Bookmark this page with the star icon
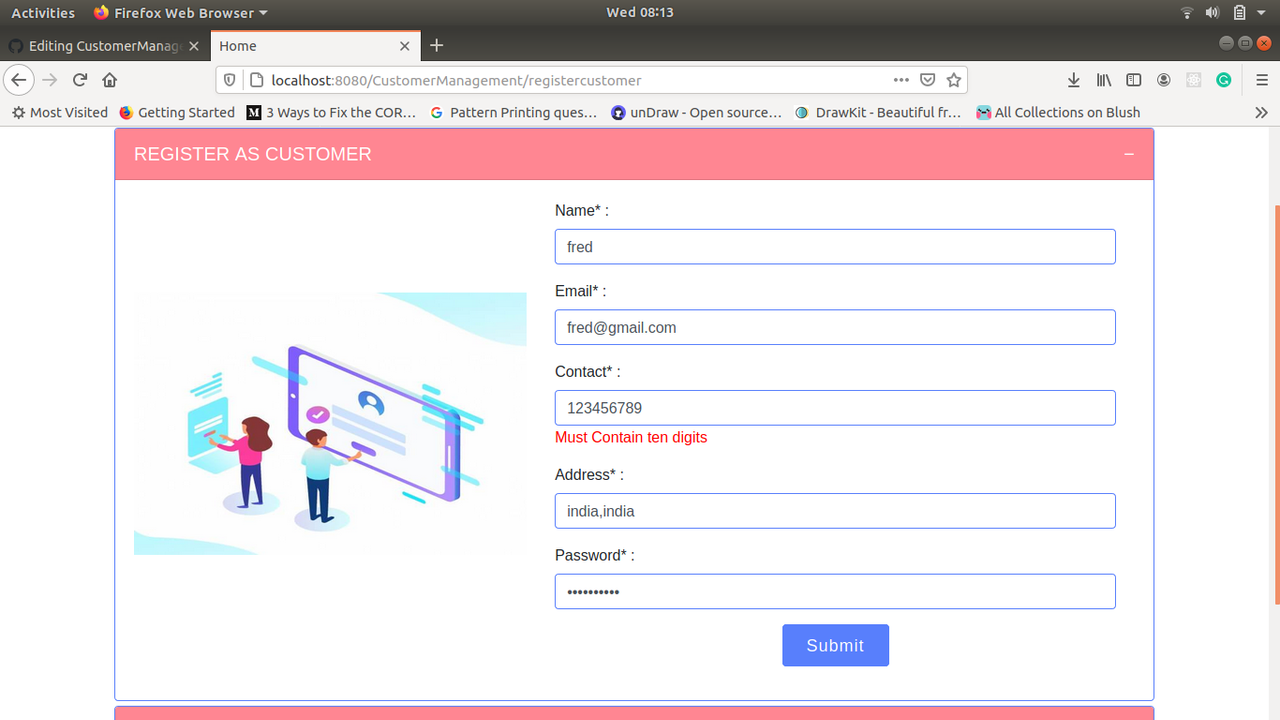This screenshot has height=720, width=1280. [953, 80]
